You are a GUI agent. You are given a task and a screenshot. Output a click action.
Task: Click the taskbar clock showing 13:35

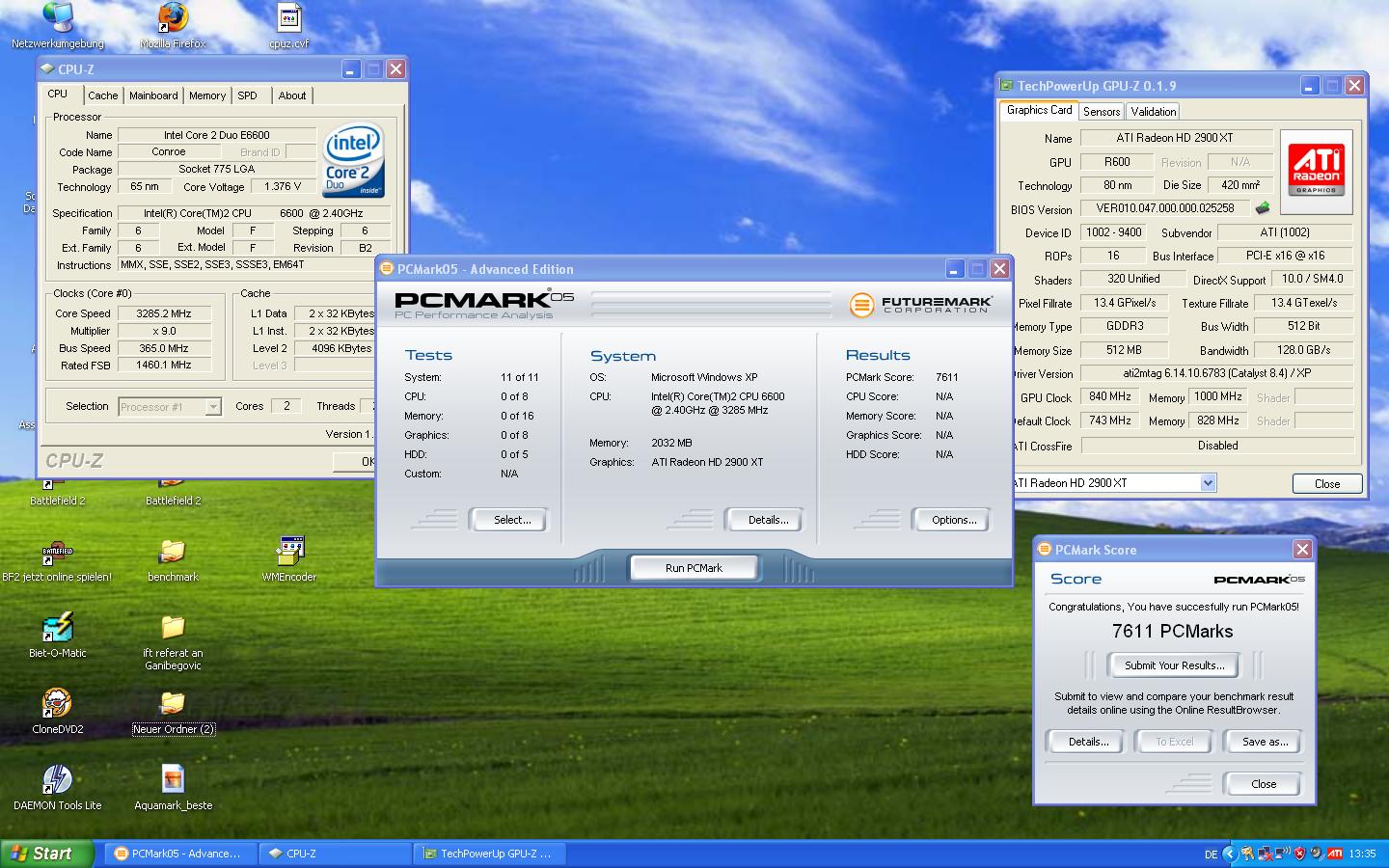tap(1362, 854)
